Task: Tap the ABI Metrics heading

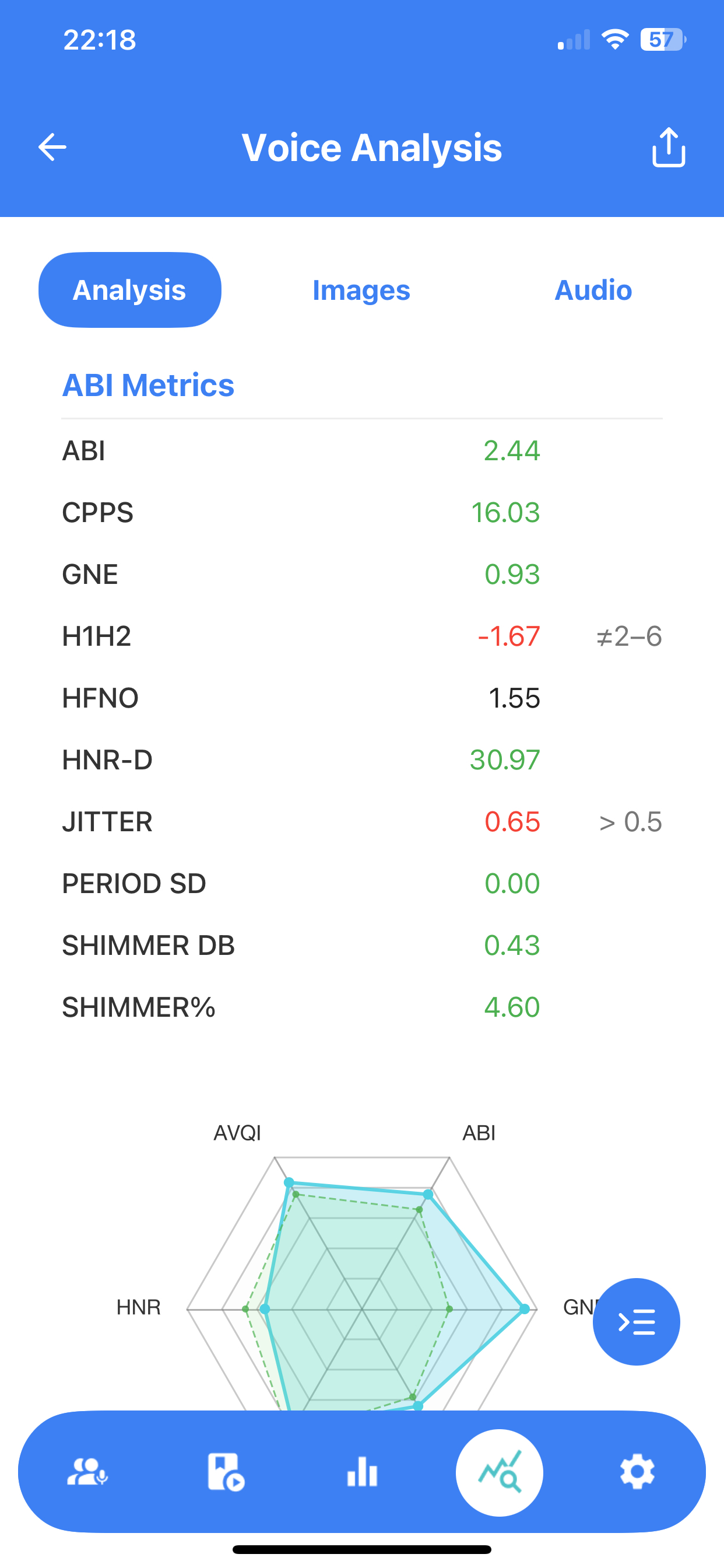Action: pos(149,386)
